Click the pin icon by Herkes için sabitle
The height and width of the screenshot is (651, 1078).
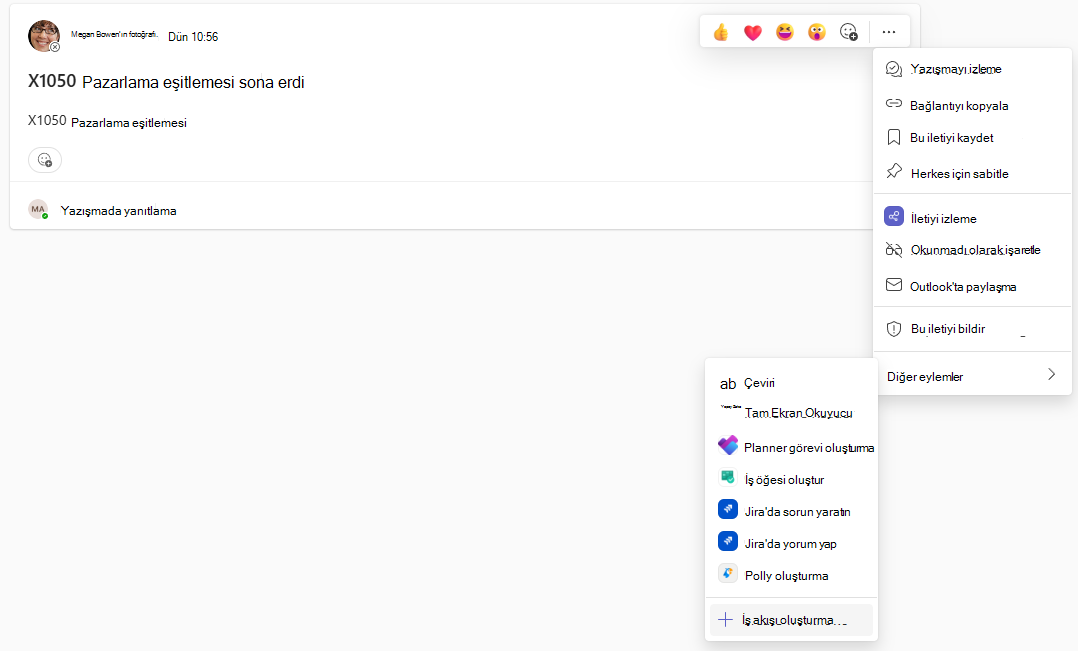893,171
